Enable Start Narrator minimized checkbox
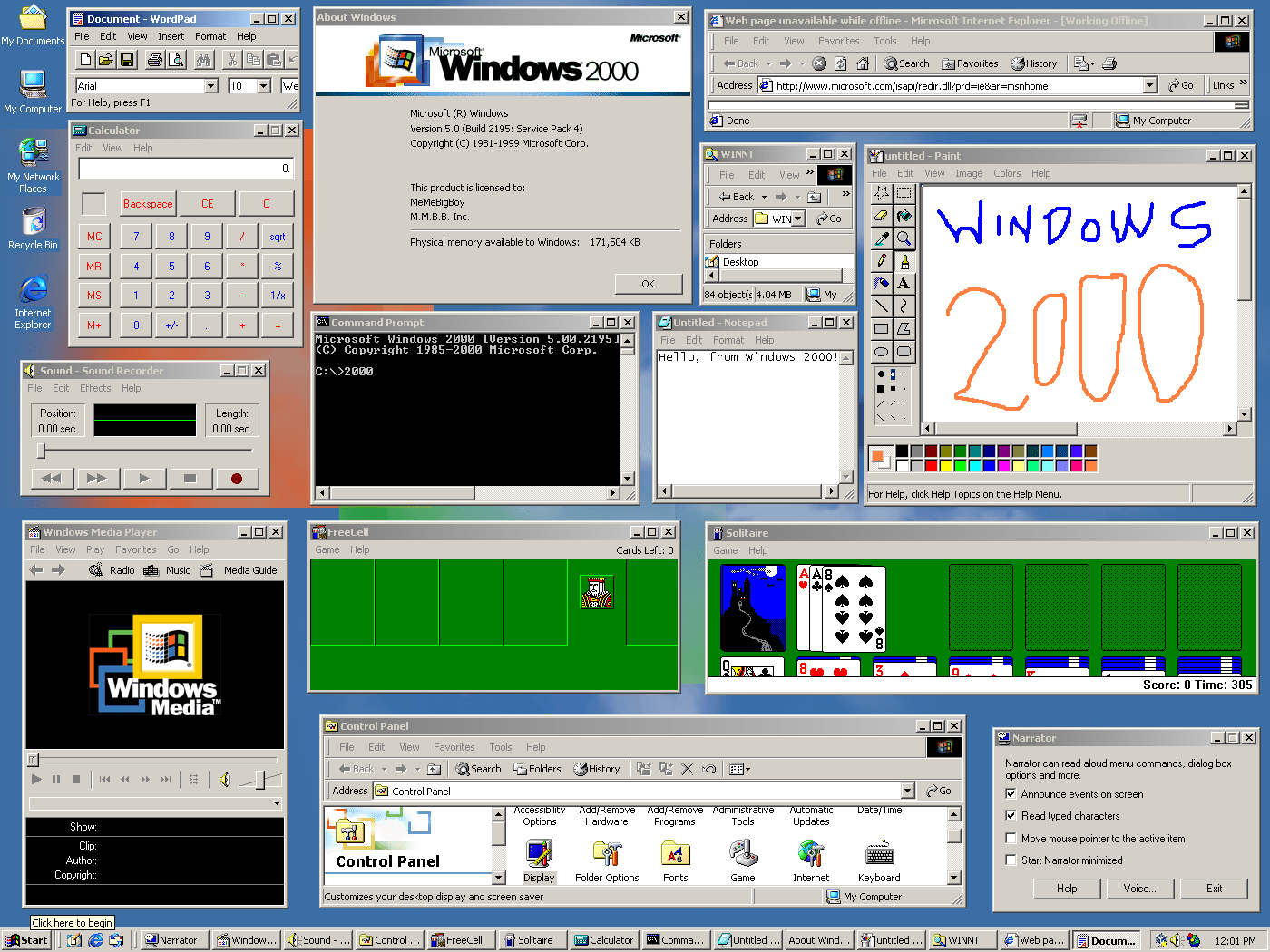 pyautogui.click(x=1011, y=860)
